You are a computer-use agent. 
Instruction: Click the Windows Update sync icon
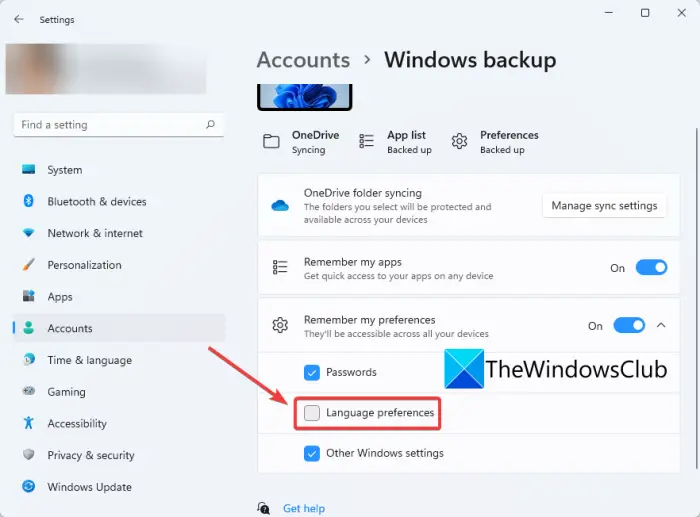coord(29,486)
